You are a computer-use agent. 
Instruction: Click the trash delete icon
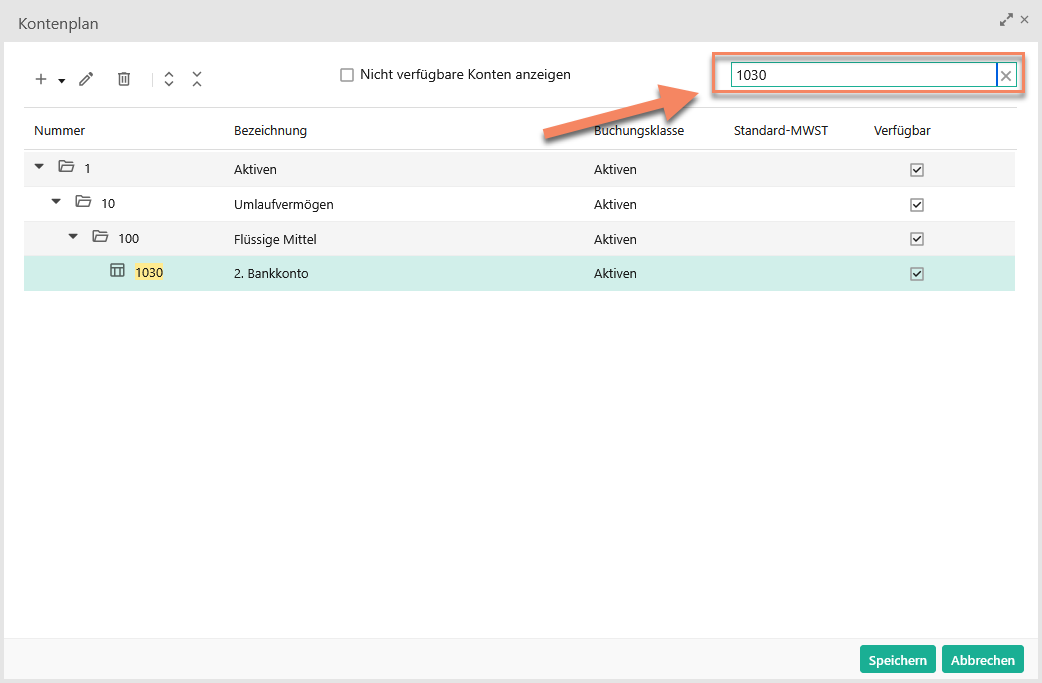click(124, 79)
